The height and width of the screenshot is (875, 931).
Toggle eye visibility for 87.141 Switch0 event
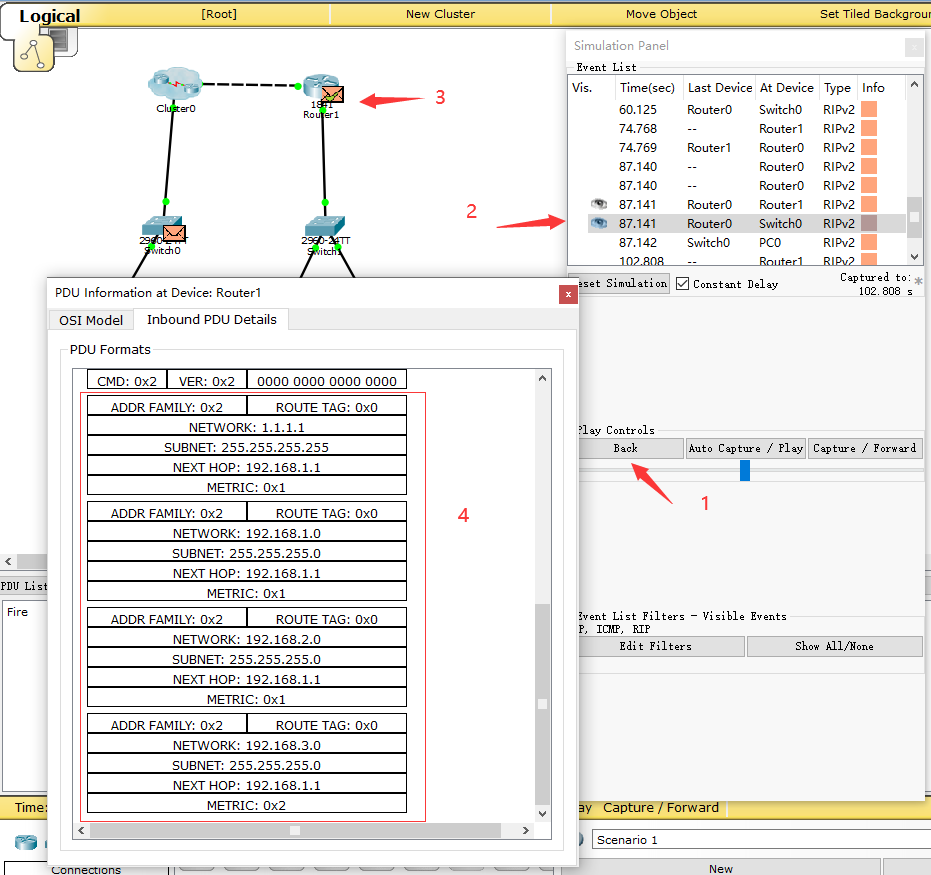[x=598, y=223]
